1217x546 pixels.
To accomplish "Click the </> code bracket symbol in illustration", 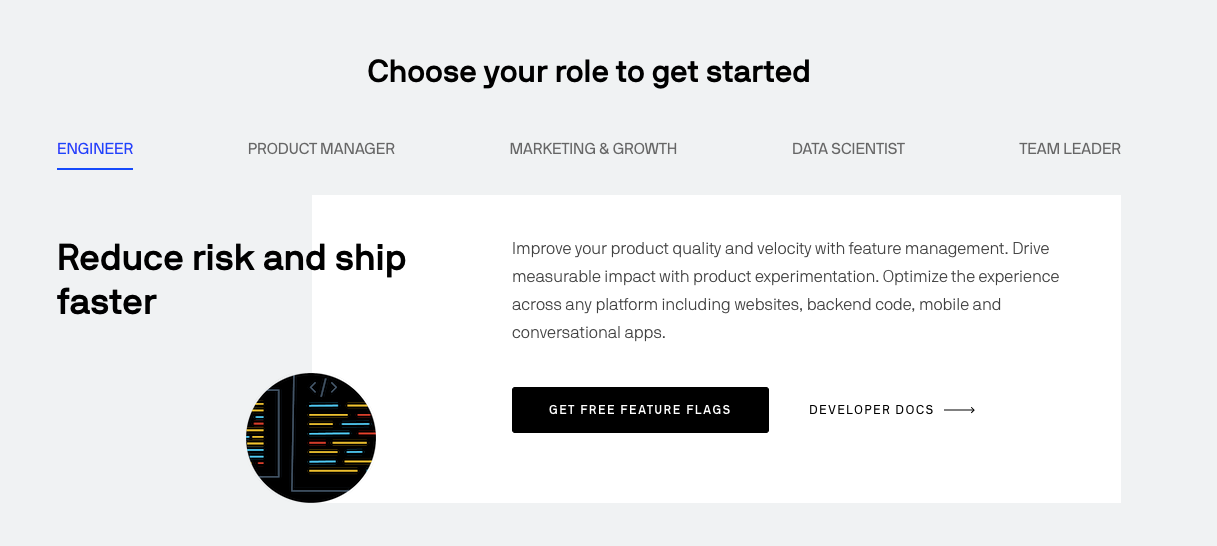I will tap(323, 387).
